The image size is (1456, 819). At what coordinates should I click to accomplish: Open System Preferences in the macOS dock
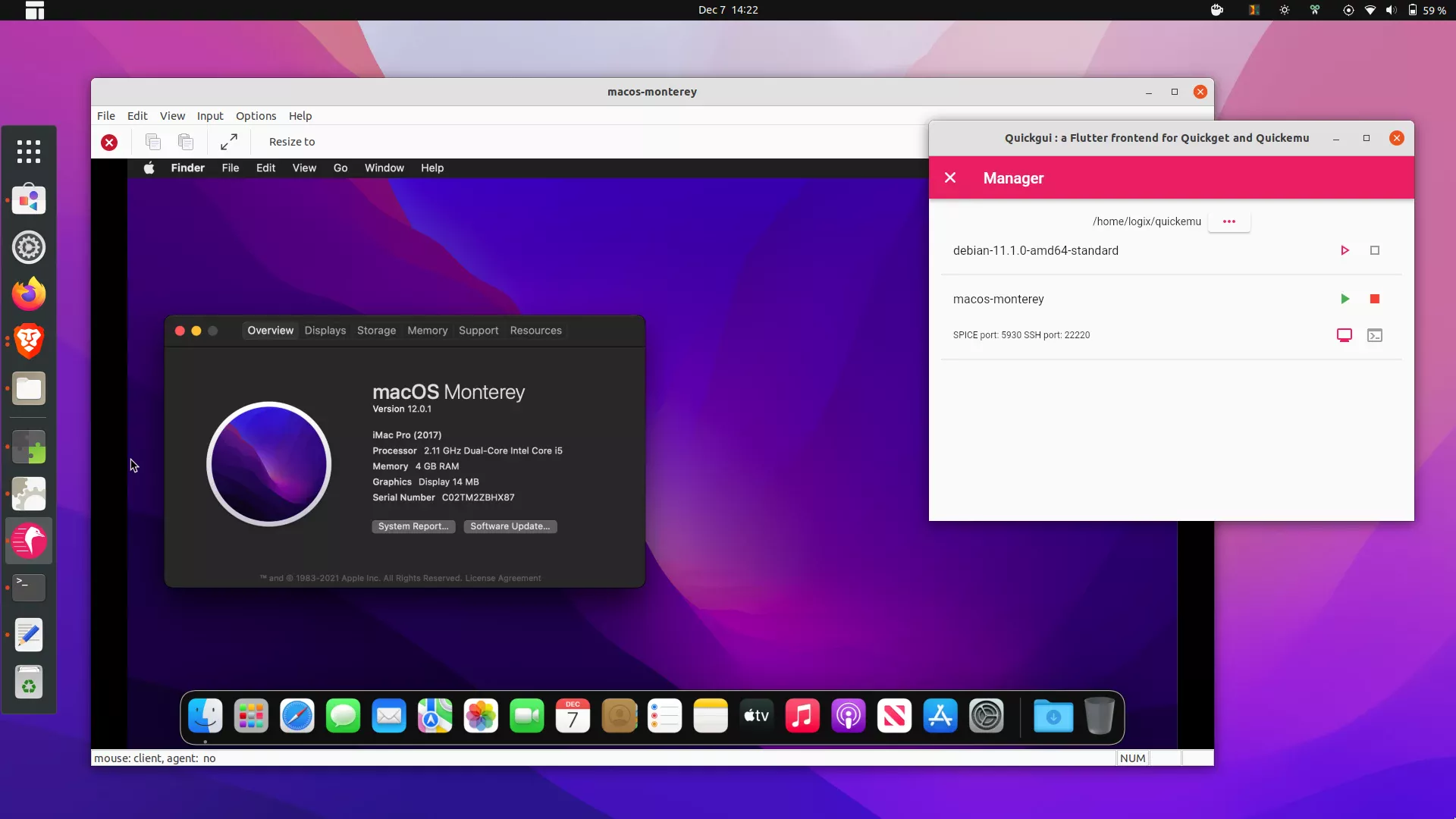click(x=986, y=716)
